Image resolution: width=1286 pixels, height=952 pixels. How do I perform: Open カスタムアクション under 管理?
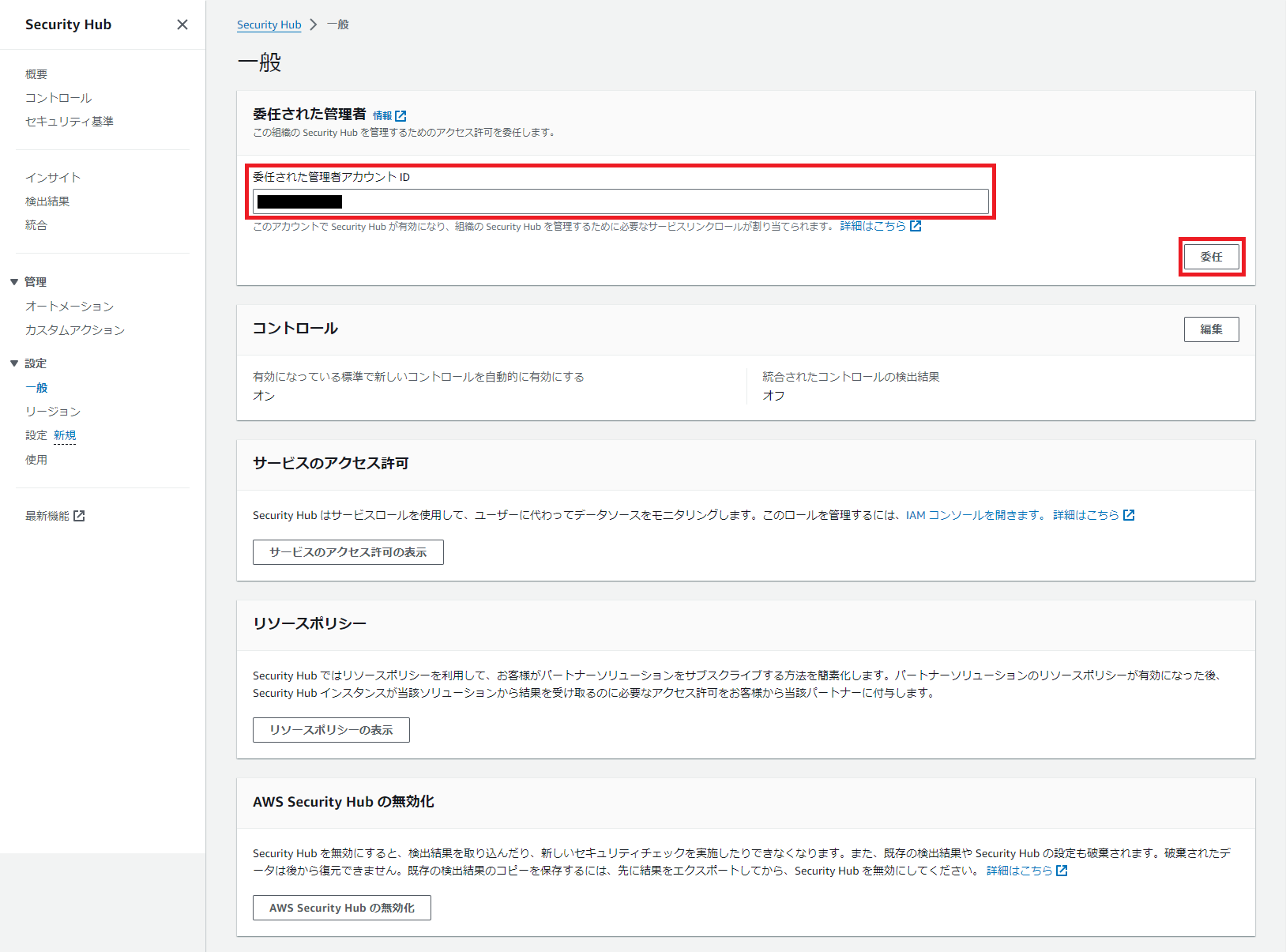[75, 330]
